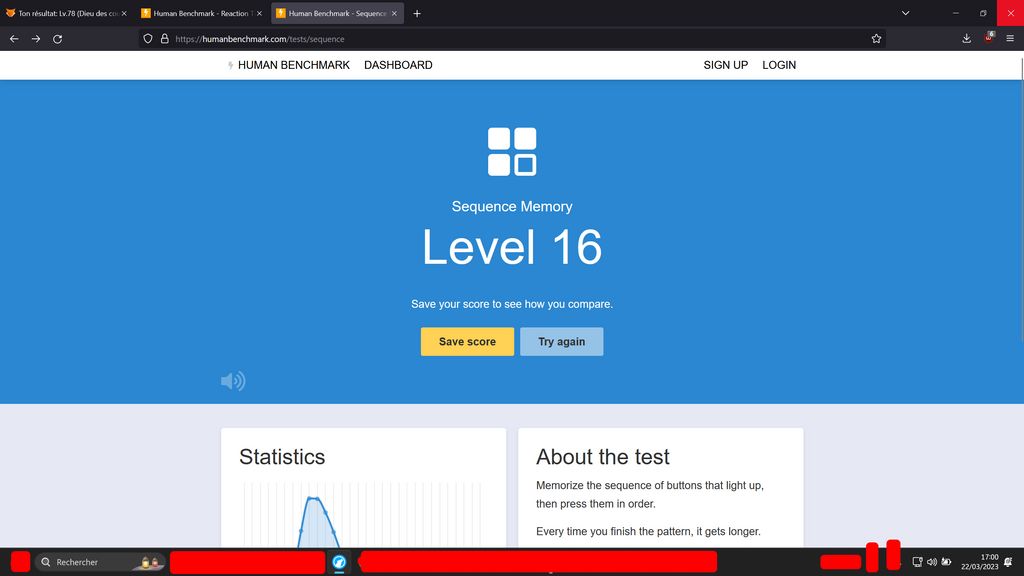Switch to the Human Benchmark Reaction tab
Screen dimensions: 1024x576
(x=200, y=14)
